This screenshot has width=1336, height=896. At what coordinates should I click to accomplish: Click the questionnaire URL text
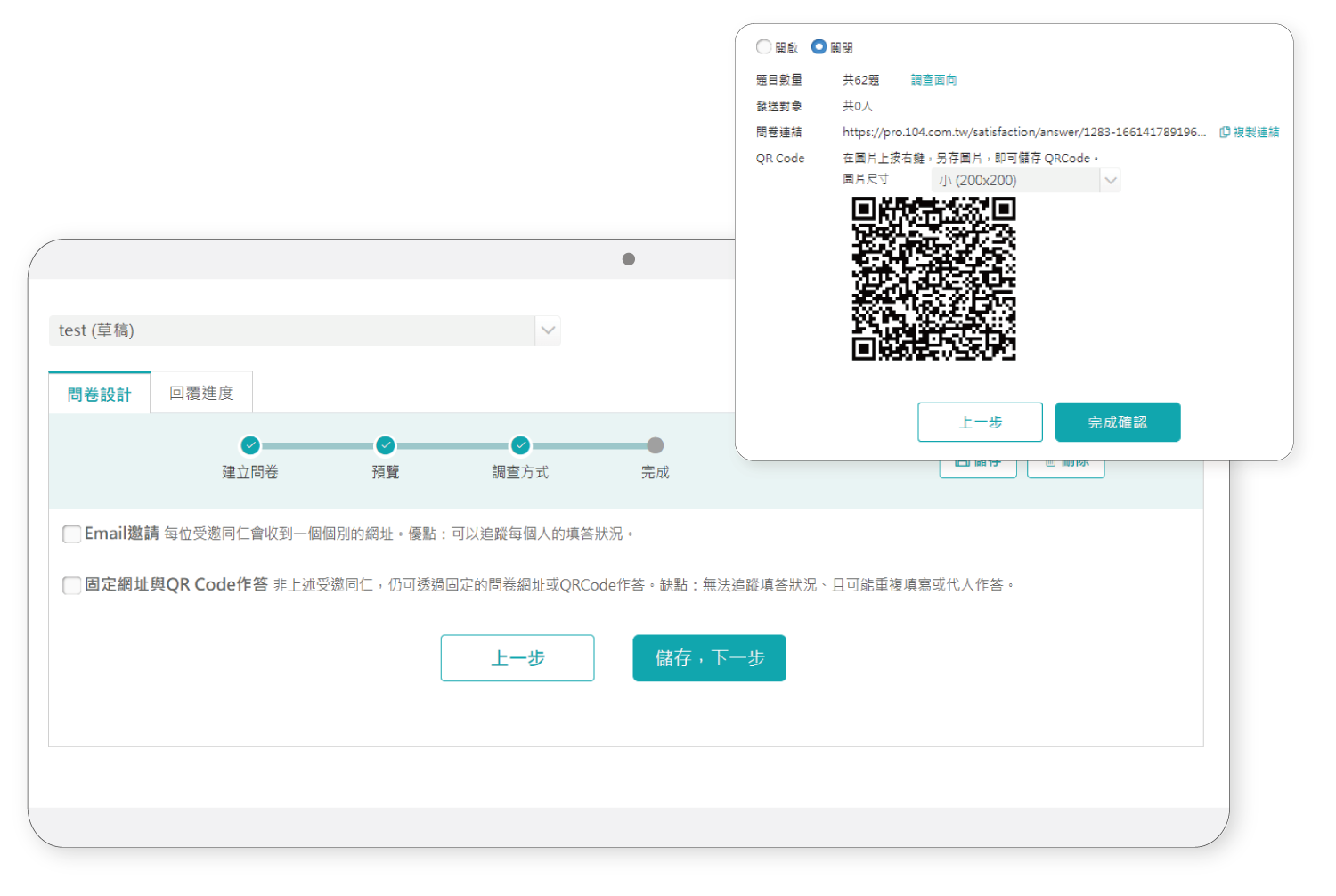coord(1024,132)
